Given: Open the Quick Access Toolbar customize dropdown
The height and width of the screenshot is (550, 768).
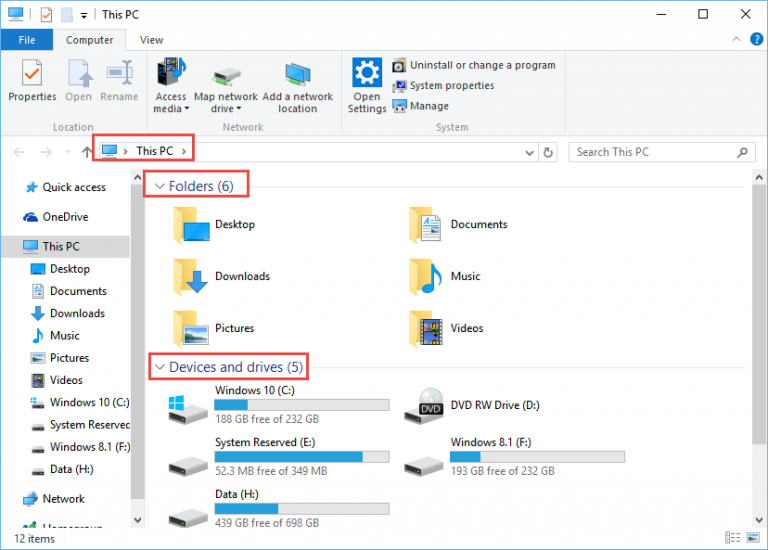Looking at the screenshot, I should pyautogui.click(x=84, y=16).
